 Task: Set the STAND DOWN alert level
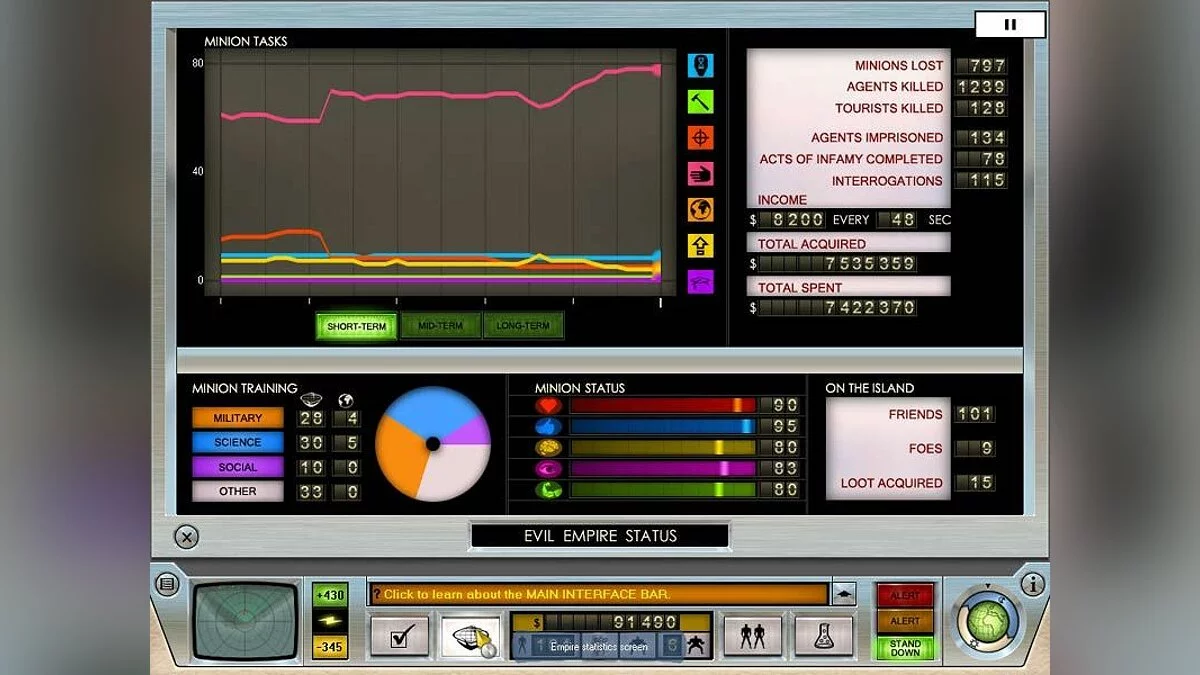click(x=905, y=648)
